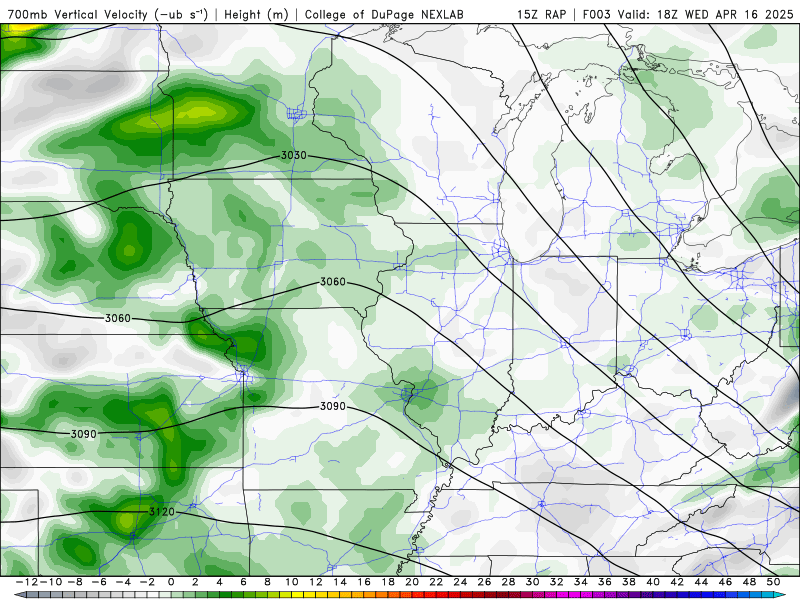Click the 0 value on the color scale
The height and width of the screenshot is (600, 800).
click(171, 582)
